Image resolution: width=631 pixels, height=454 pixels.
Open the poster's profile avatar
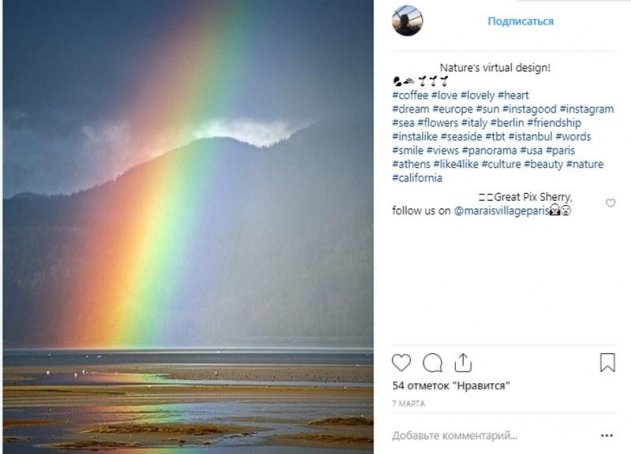(x=407, y=21)
